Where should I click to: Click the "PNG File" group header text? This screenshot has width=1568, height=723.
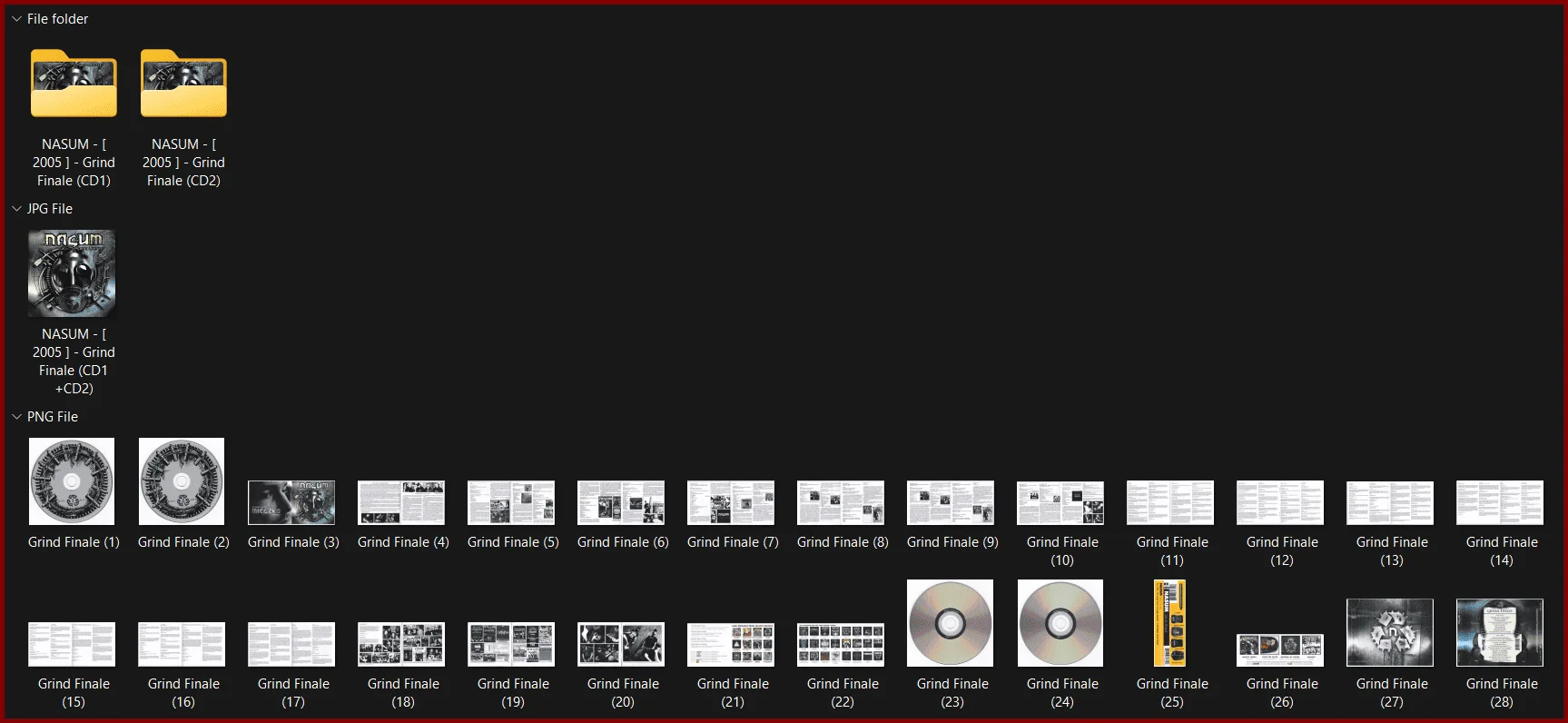point(53,417)
